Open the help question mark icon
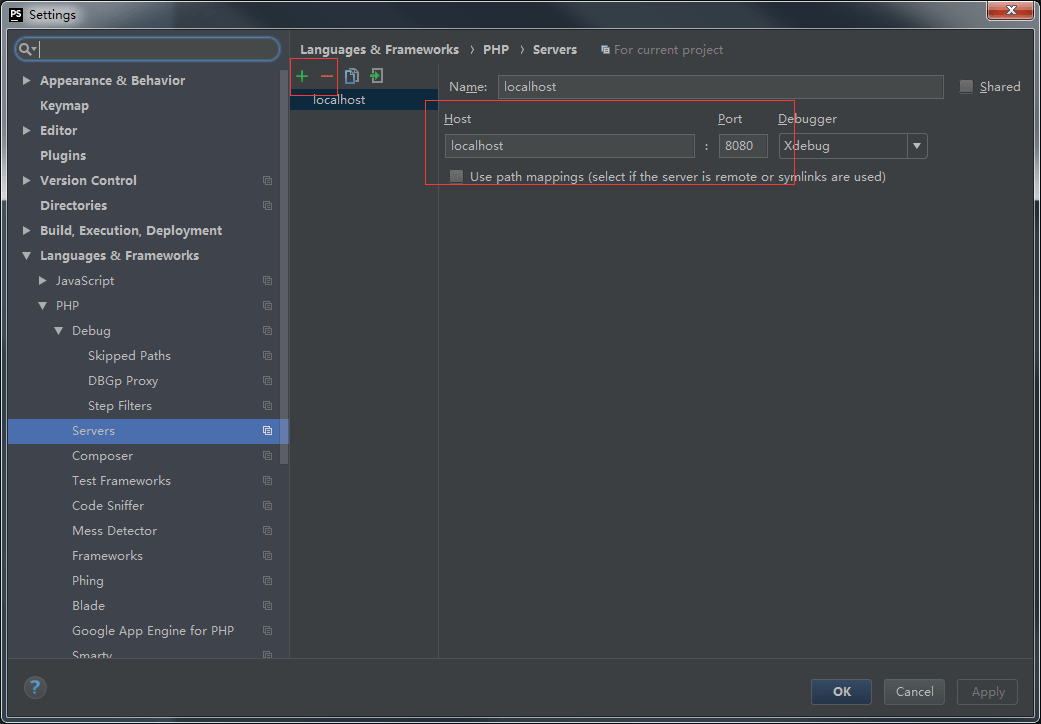1041x724 pixels. click(35, 687)
